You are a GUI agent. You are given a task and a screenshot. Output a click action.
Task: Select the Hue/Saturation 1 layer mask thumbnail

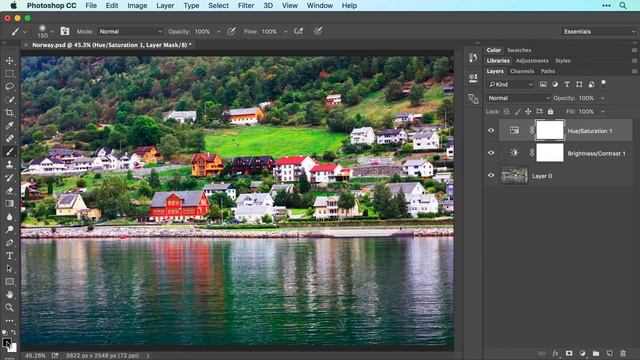[x=550, y=131]
